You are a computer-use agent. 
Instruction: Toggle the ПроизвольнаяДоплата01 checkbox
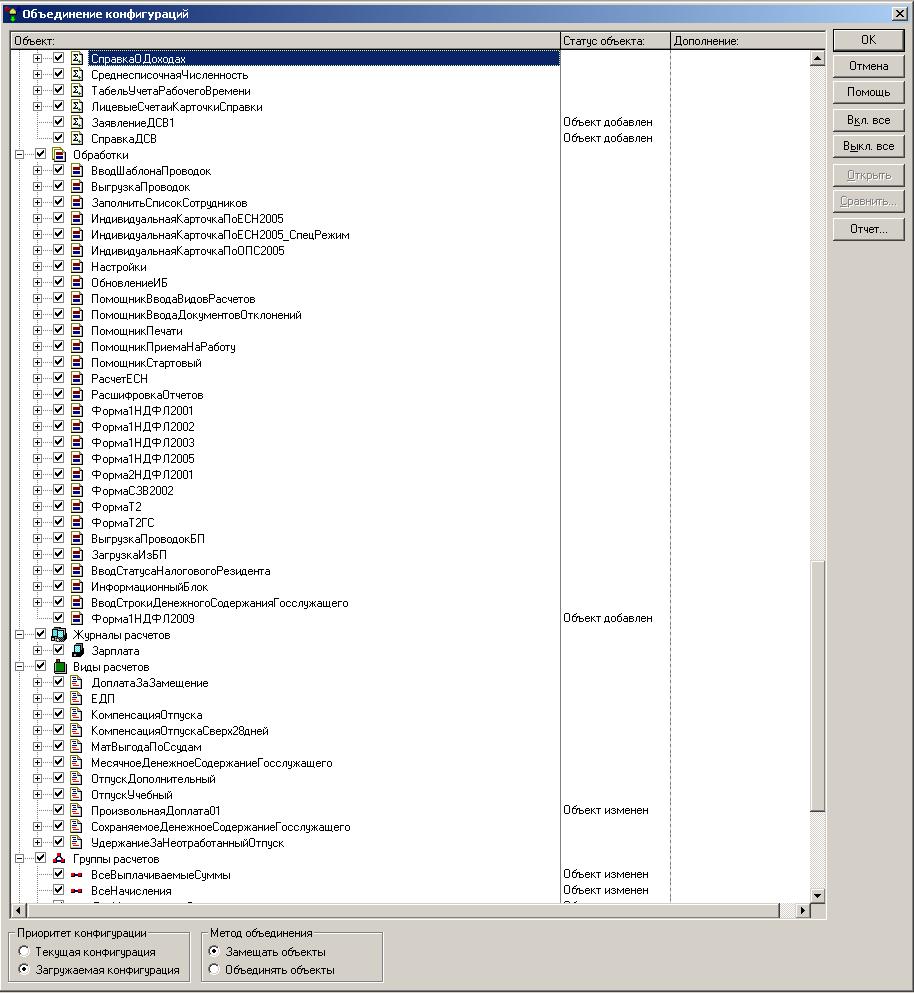click(x=58, y=811)
